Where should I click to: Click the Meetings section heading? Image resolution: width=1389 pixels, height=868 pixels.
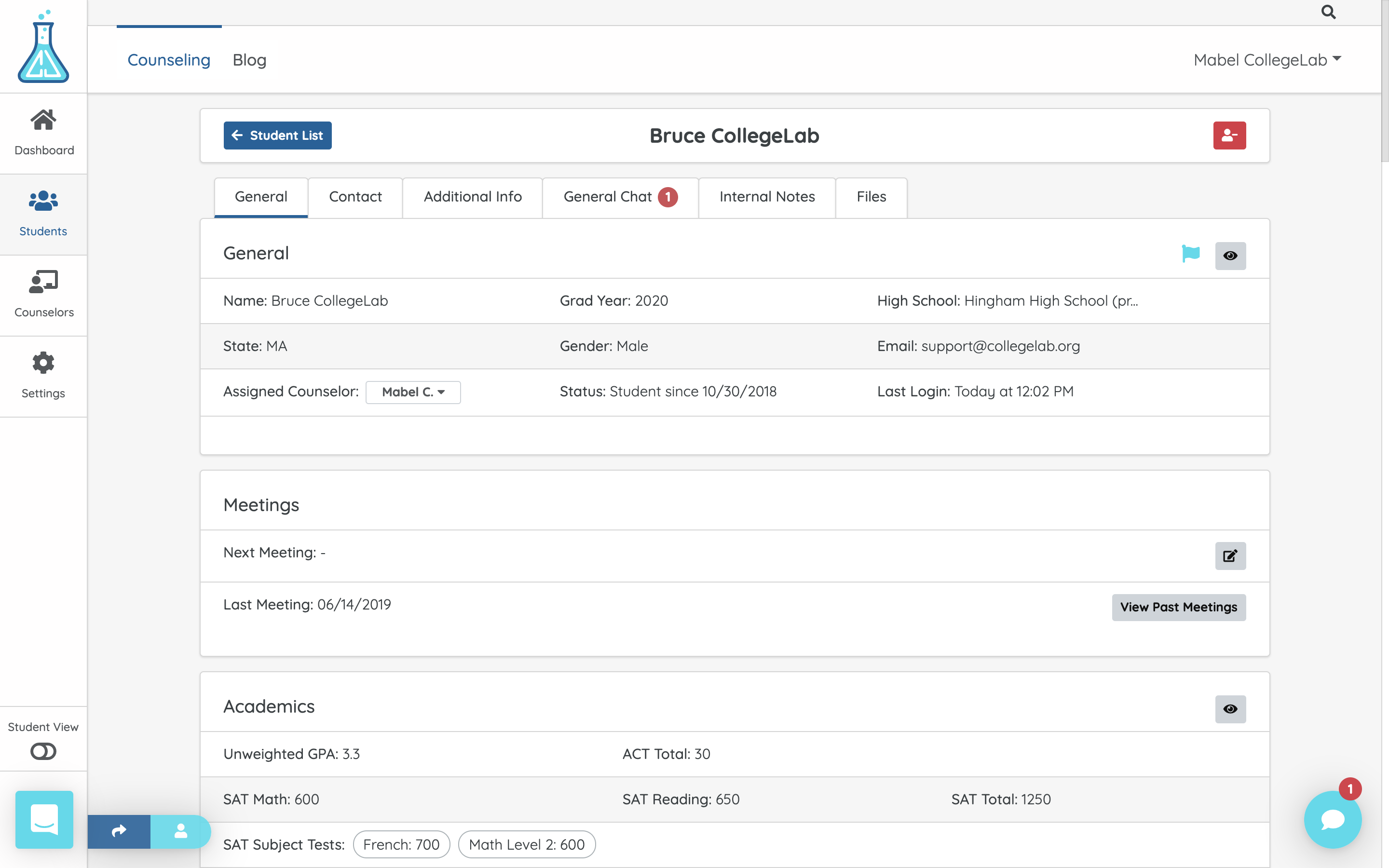click(x=261, y=504)
